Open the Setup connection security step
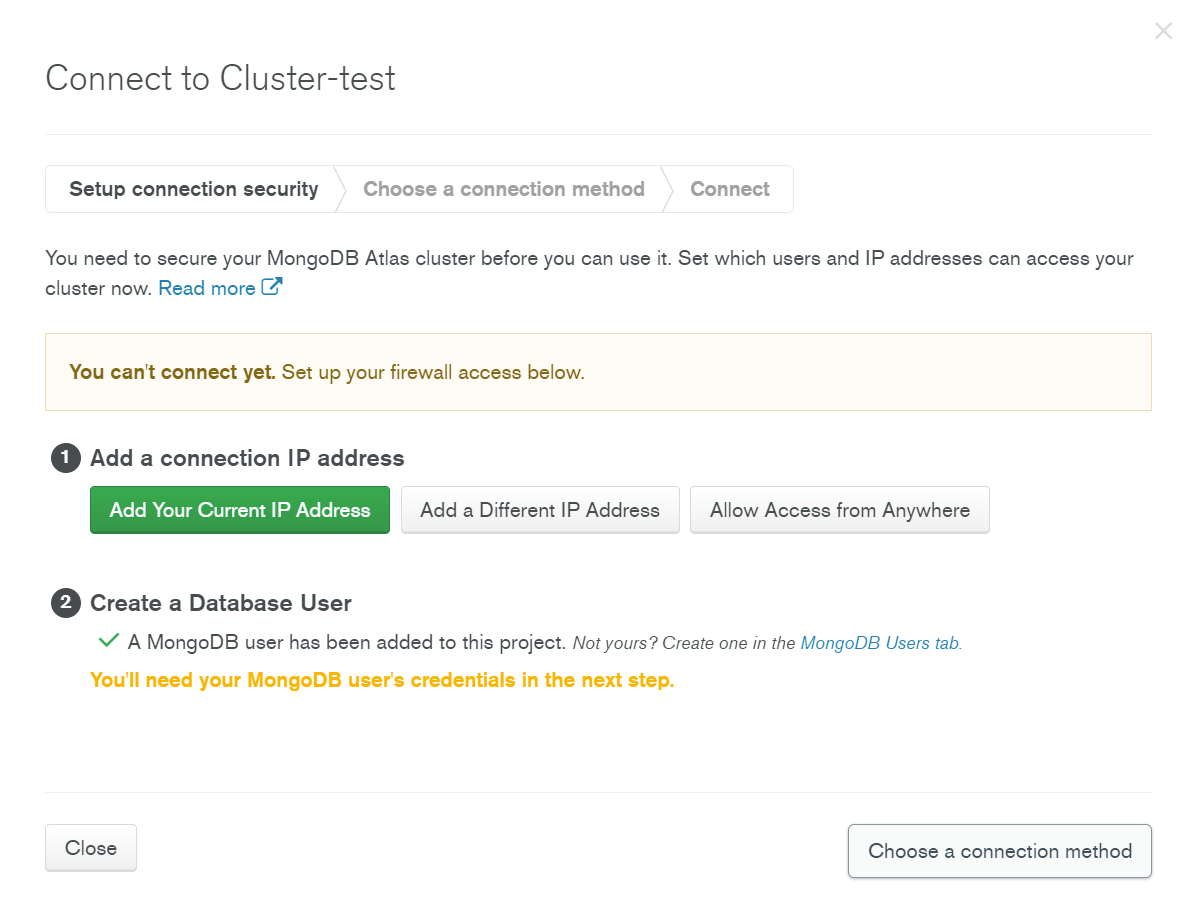The width and height of the screenshot is (1198, 901). click(193, 188)
